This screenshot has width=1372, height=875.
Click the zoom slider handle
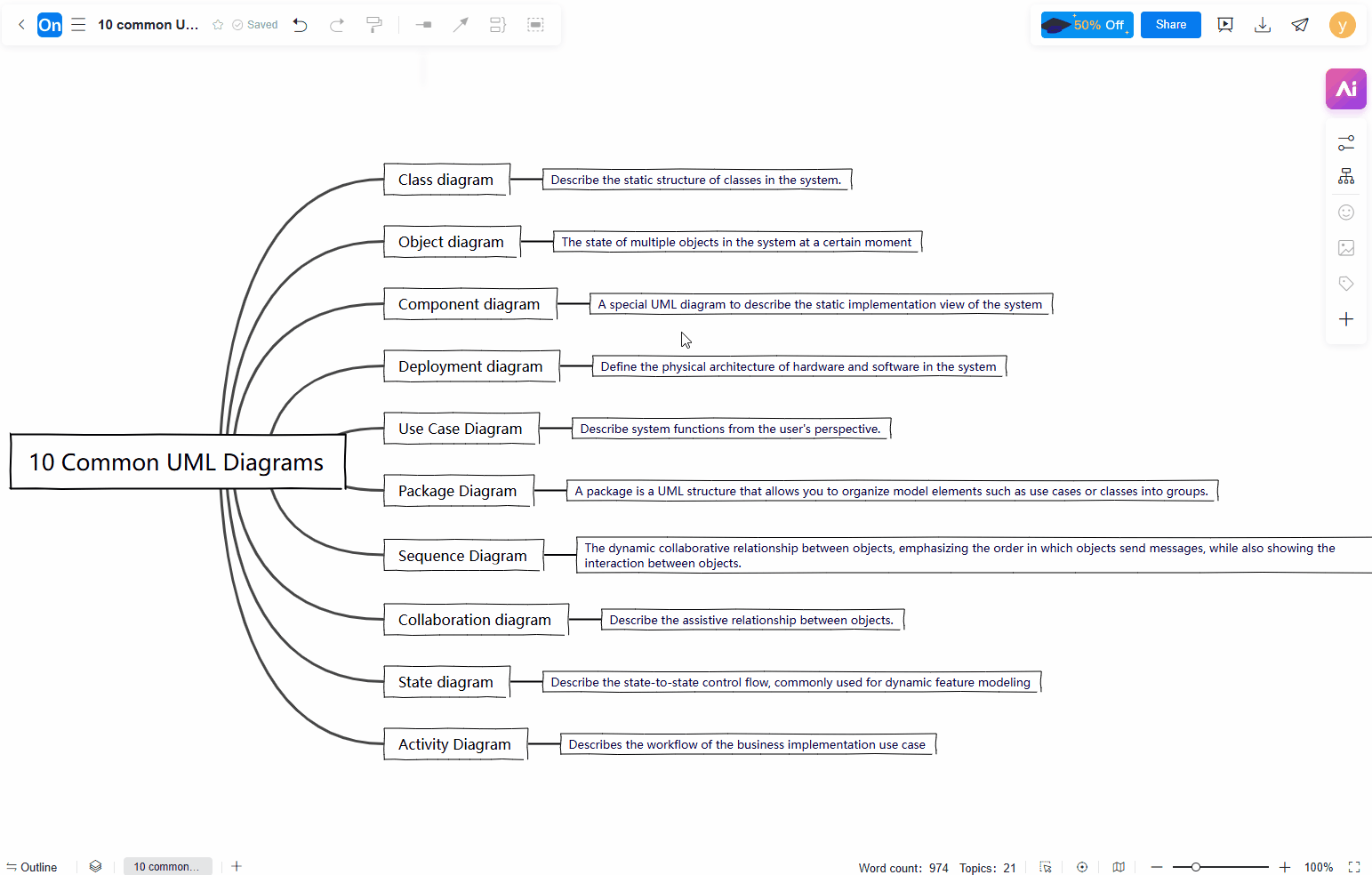1196,867
